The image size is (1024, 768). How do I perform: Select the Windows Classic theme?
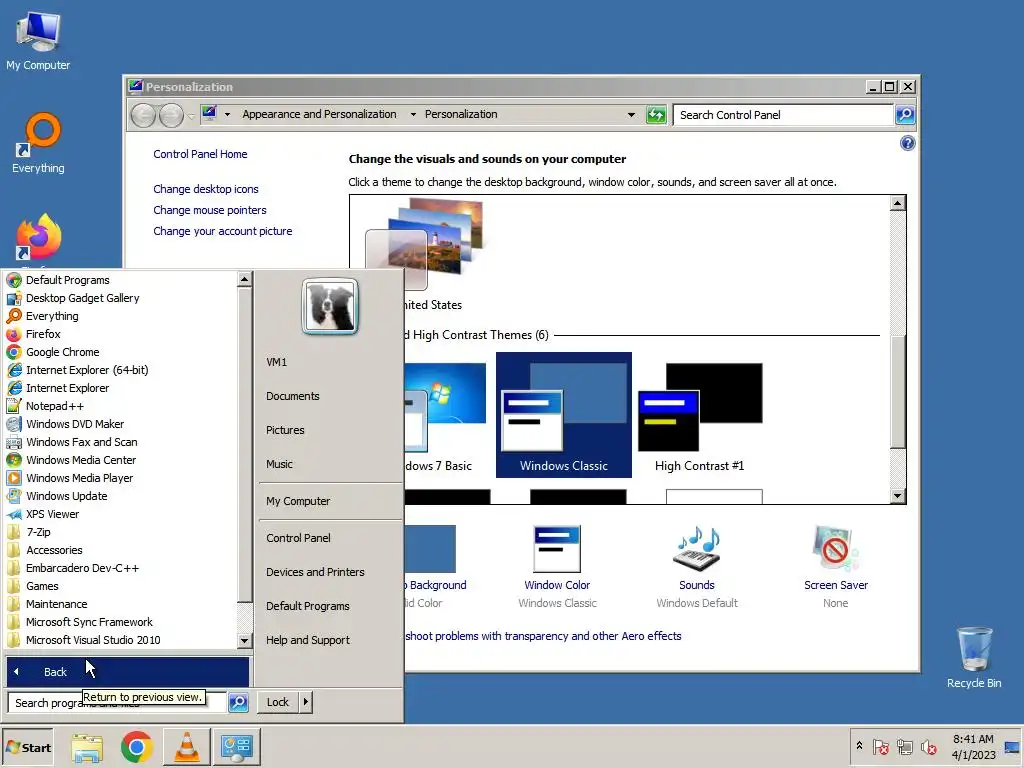click(564, 415)
